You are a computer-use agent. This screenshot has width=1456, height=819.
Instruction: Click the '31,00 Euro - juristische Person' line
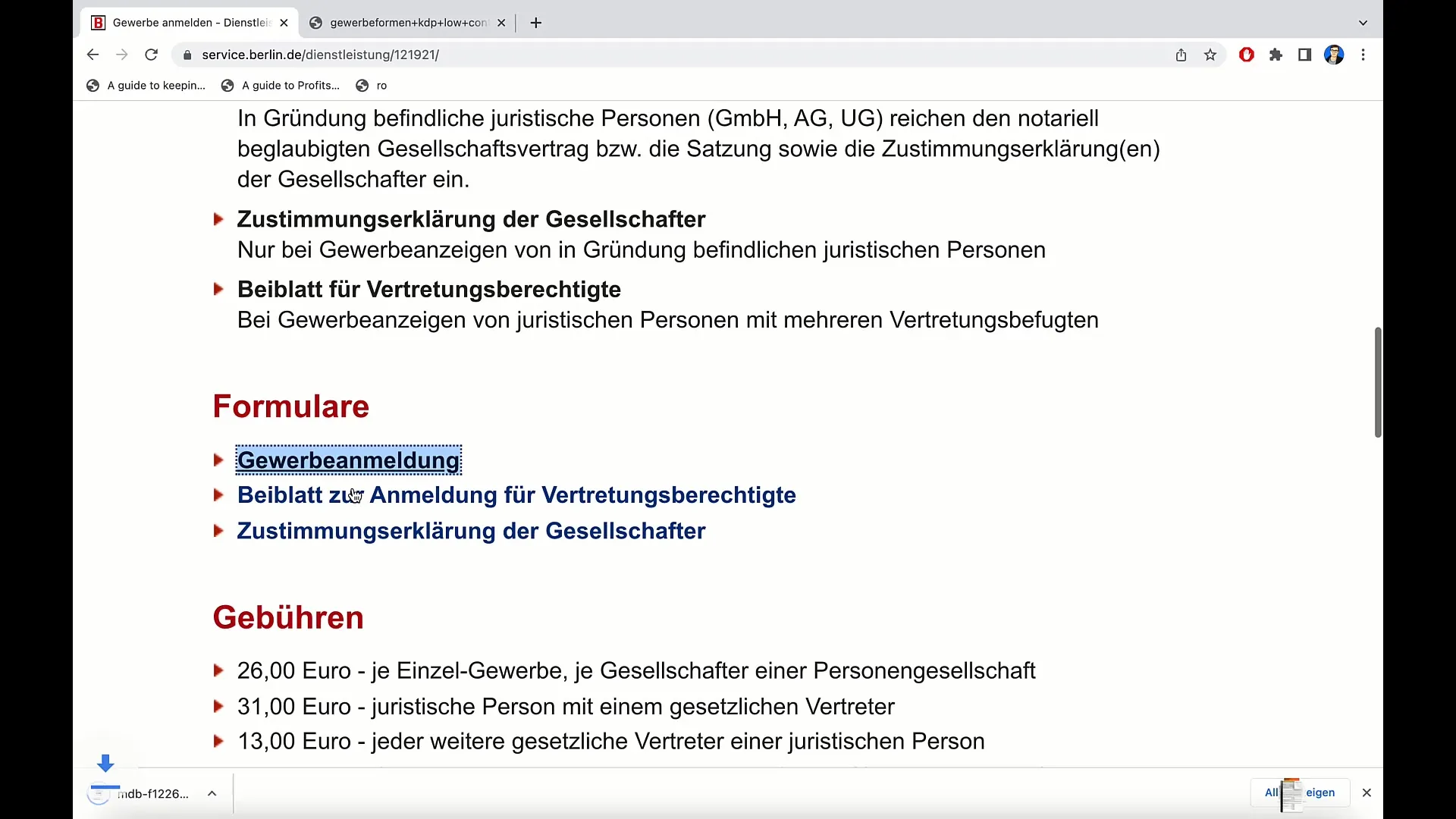[566, 707]
